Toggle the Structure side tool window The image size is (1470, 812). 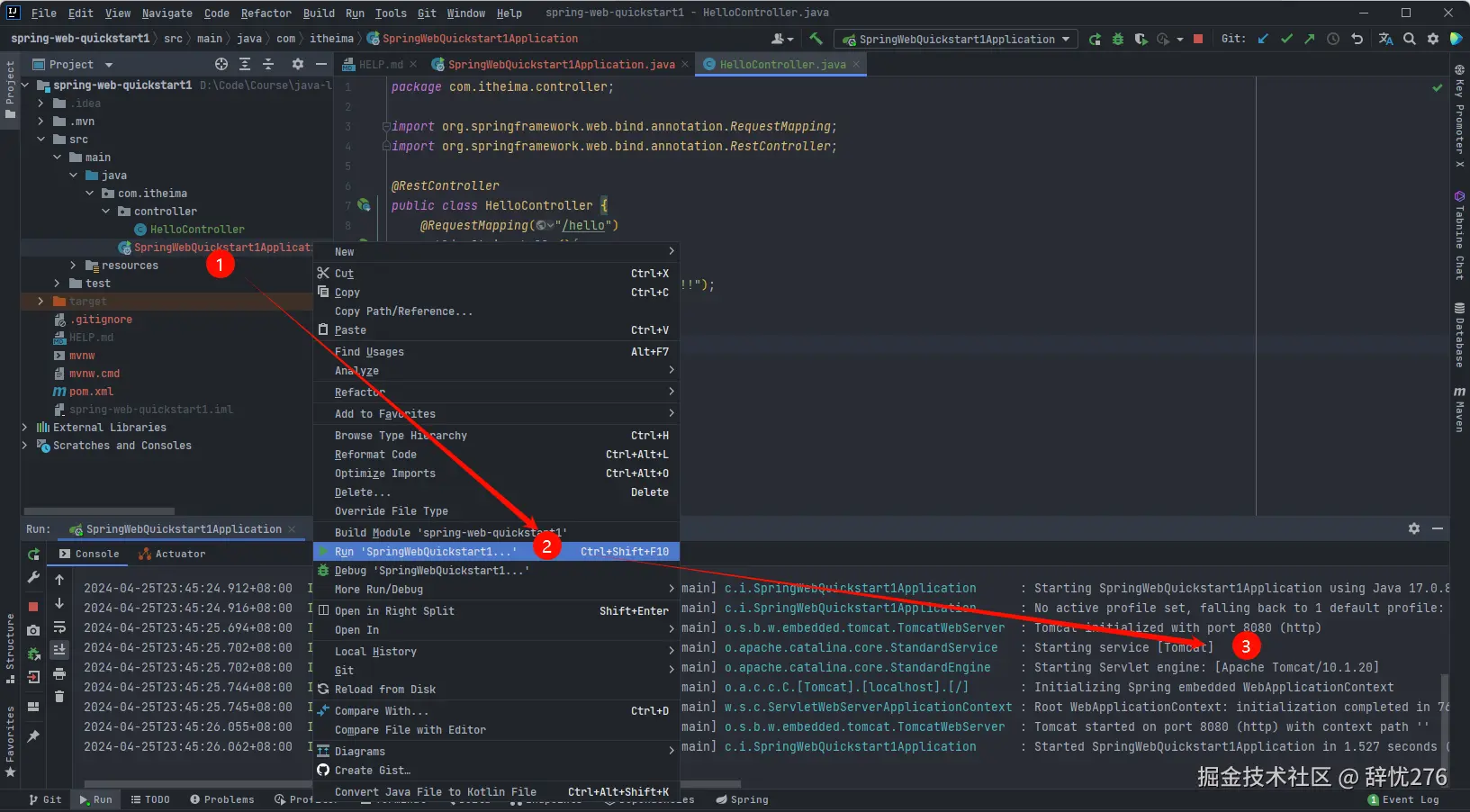[10, 648]
